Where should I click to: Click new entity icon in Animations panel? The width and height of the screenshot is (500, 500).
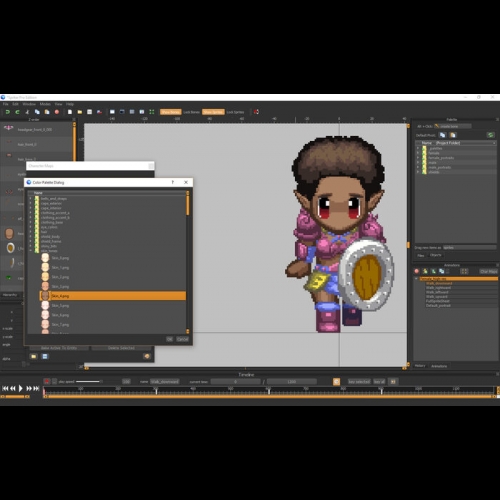click(425, 271)
